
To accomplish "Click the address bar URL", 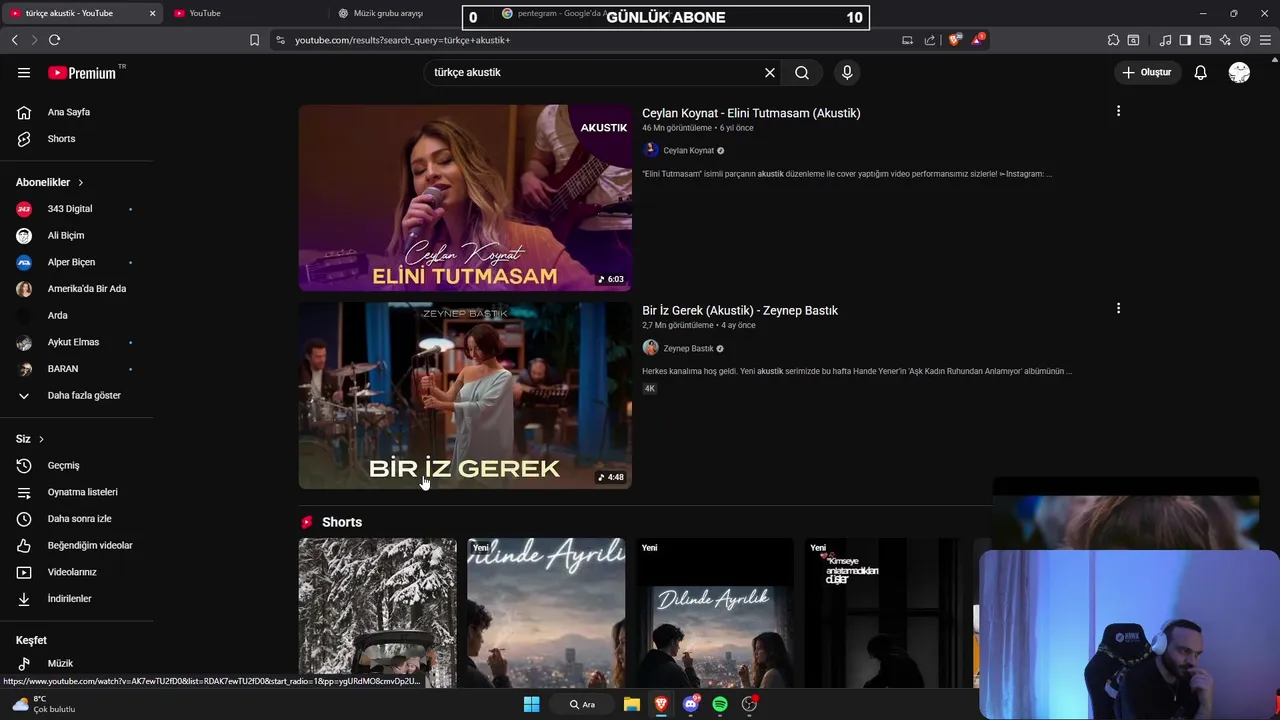I will (403, 41).
